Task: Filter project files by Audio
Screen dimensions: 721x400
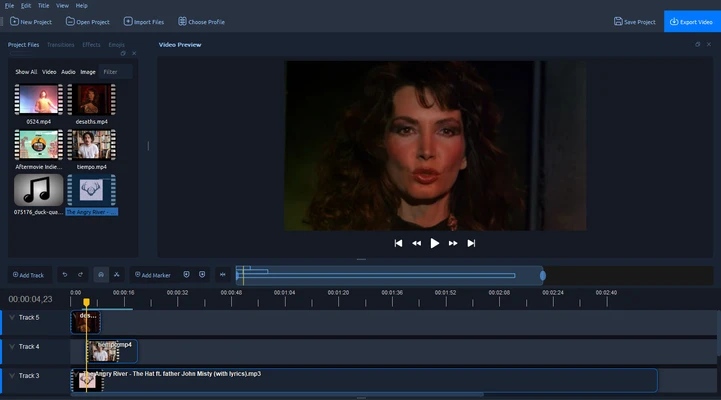Action: point(68,72)
